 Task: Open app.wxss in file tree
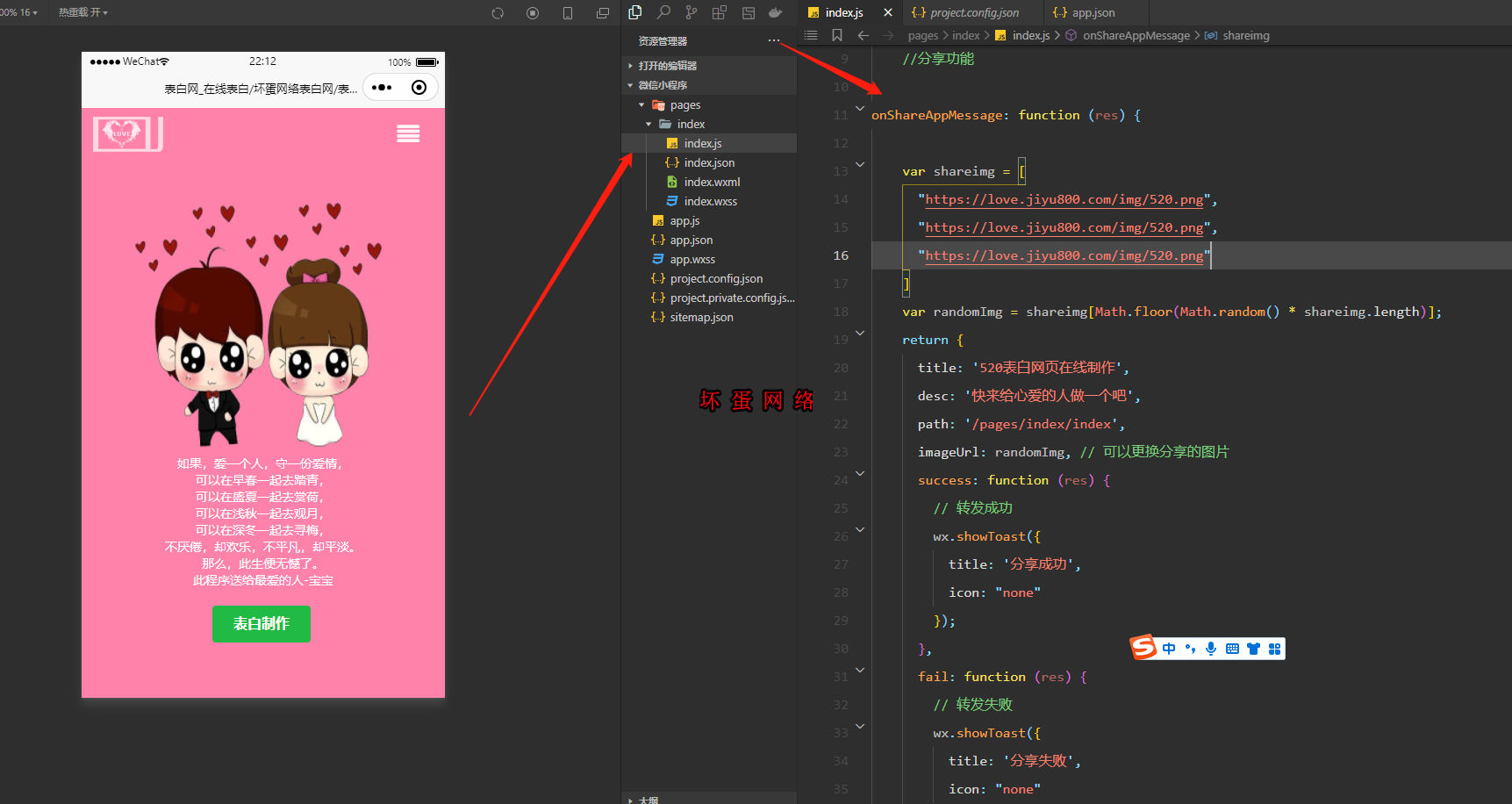pos(709,259)
